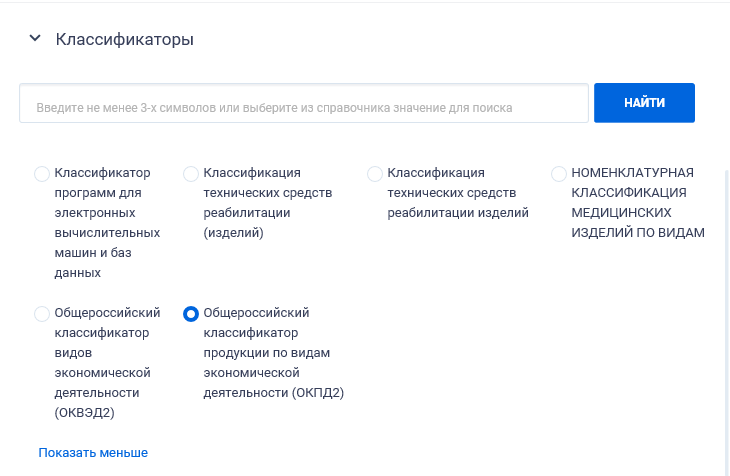The image size is (730, 476).
Task: Select radio 'Классификация технических средств реабилитации (изделий)'
Action: 191,174
